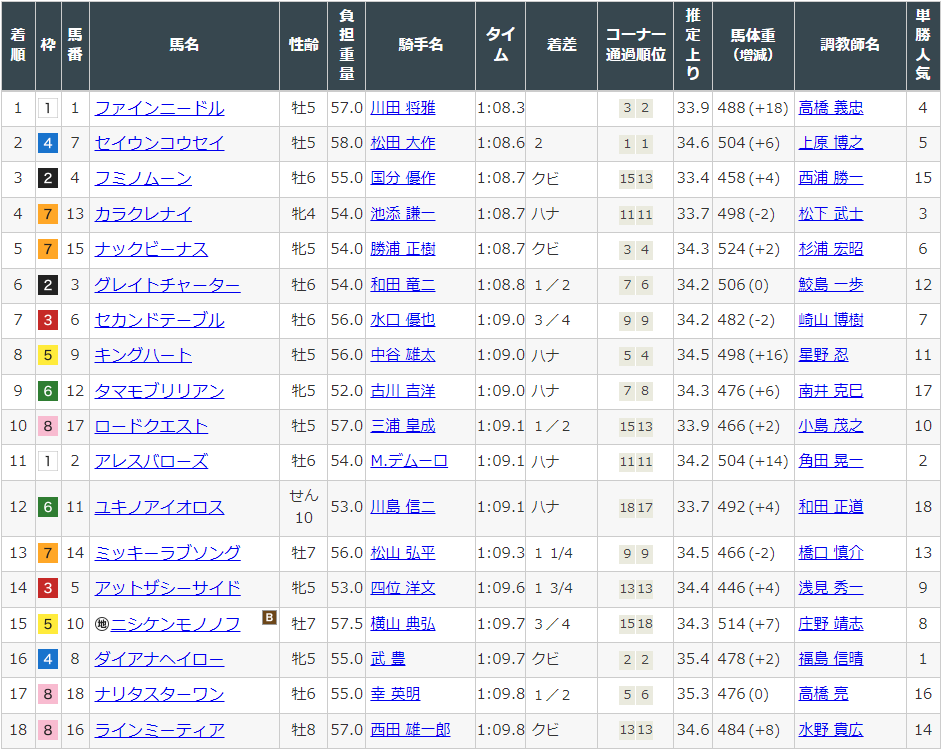Click last-3F cell 35.4

693,659
